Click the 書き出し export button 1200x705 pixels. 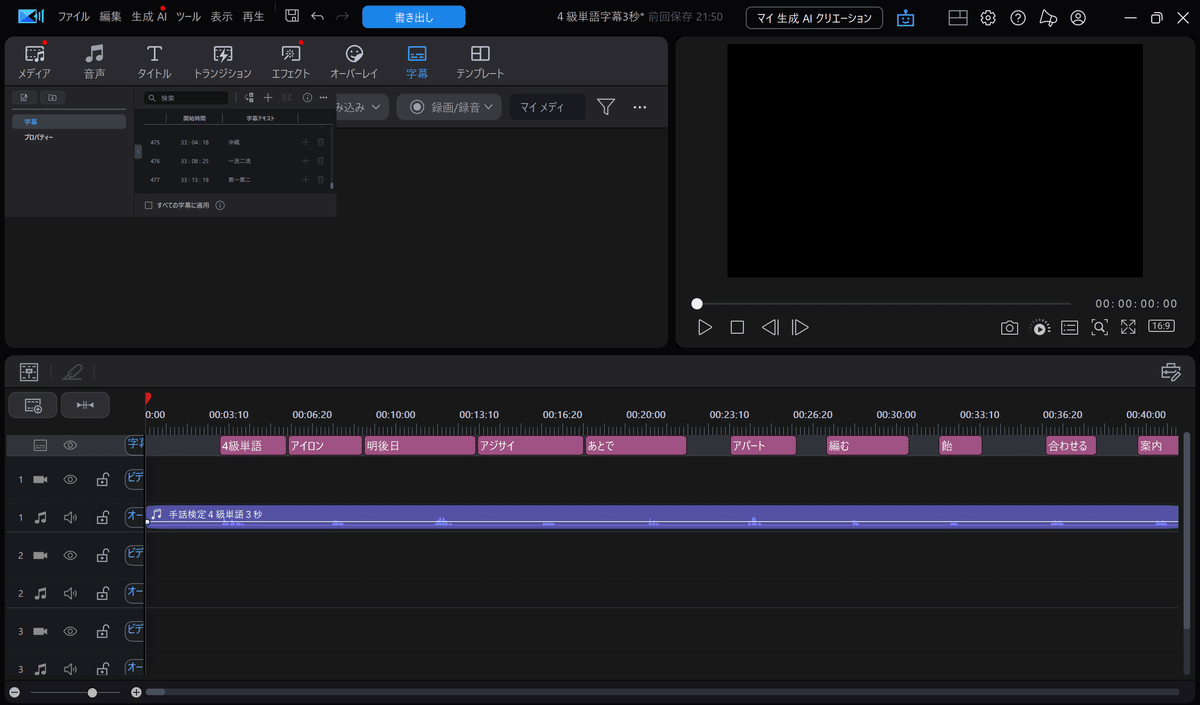tap(414, 17)
